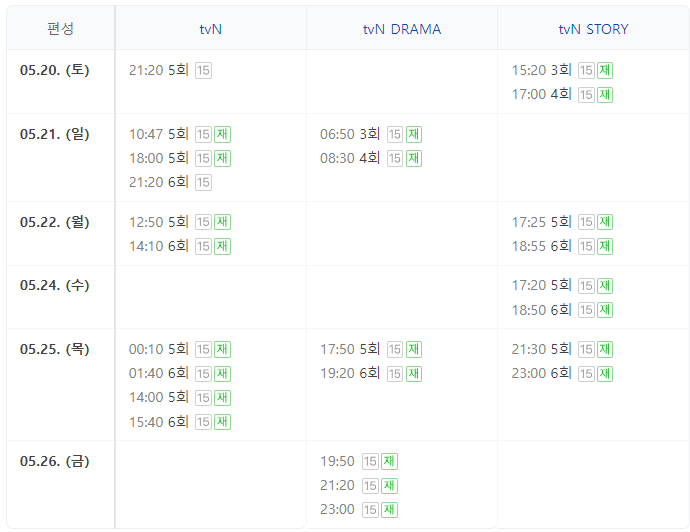Select the 15:20 3회 tvN STORY entry
Viewport: 690px width, 532px height.
click(542, 70)
